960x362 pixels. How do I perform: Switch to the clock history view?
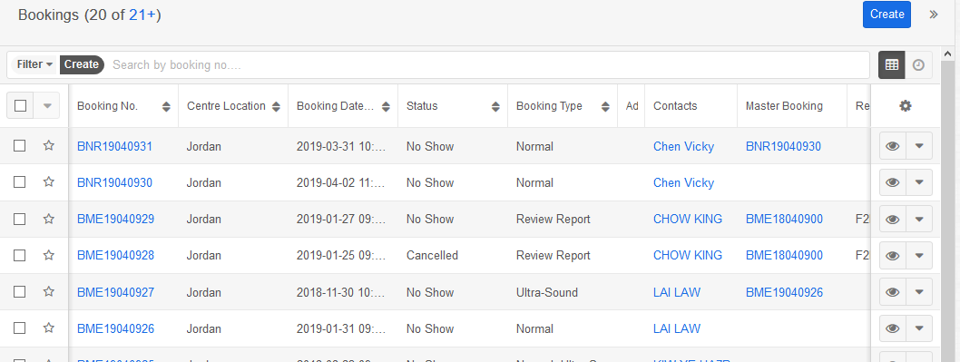[918, 65]
